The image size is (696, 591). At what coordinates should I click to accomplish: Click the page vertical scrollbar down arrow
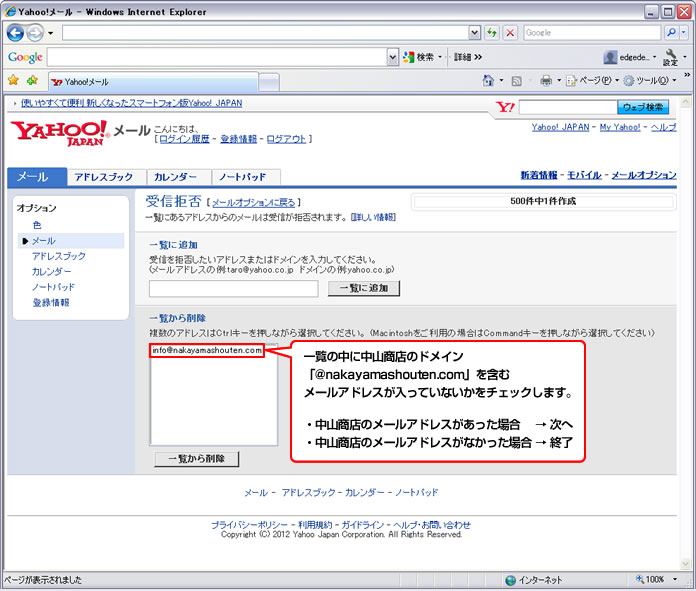coord(685,564)
